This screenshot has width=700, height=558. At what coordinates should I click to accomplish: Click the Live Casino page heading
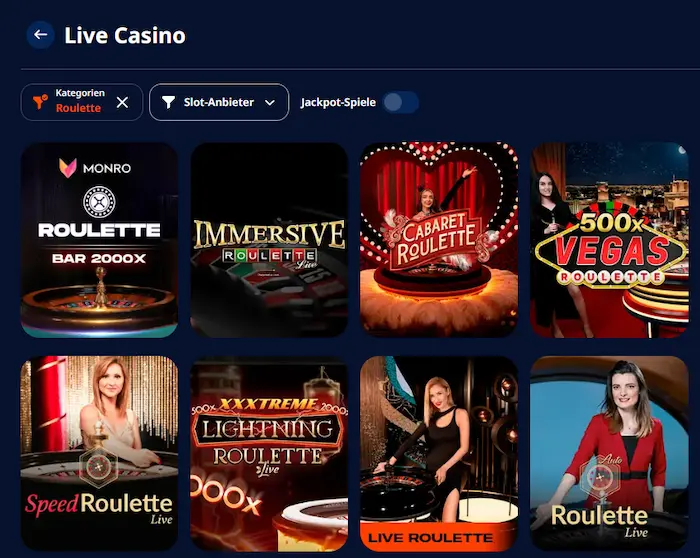[125, 35]
